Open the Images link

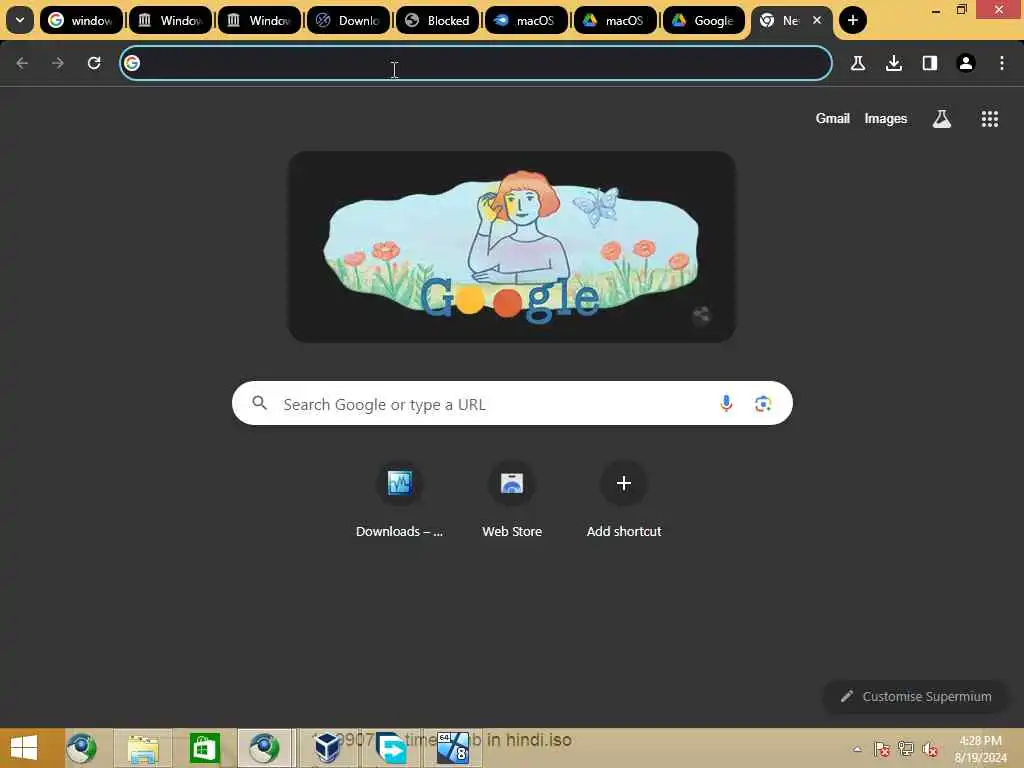[x=886, y=118]
